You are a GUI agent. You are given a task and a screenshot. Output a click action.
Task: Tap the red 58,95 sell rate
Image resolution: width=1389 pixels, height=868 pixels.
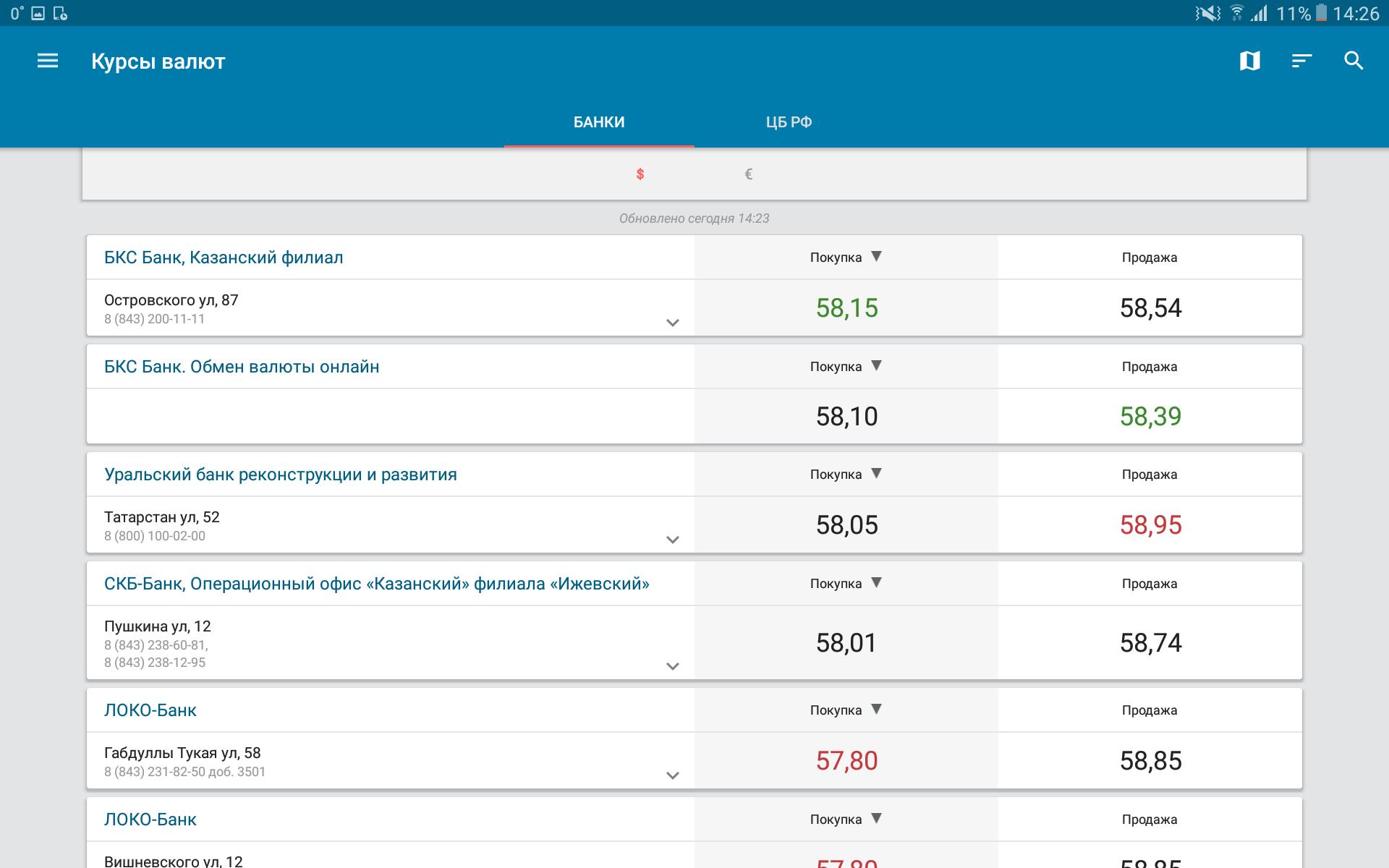(x=1150, y=525)
